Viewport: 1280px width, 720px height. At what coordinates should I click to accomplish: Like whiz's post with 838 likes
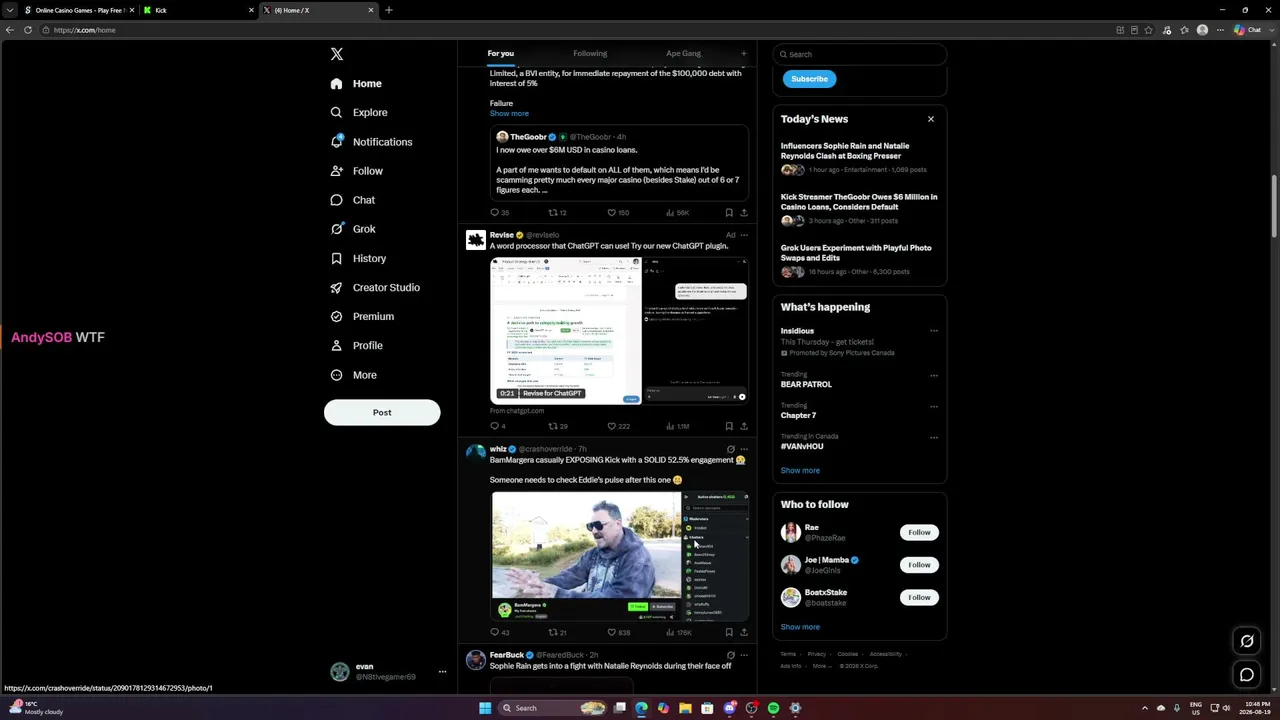click(x=618, y=632)
